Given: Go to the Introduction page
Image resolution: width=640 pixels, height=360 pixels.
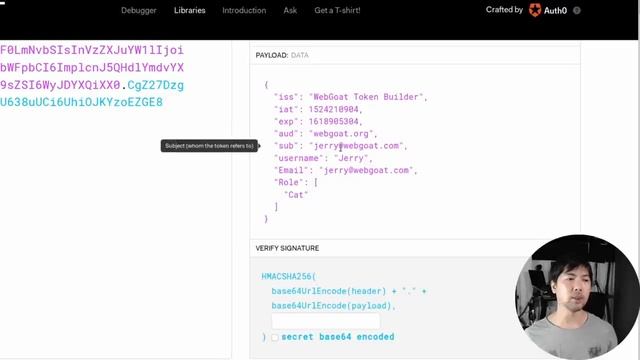Looking at the screenshot, I should 244,11.
